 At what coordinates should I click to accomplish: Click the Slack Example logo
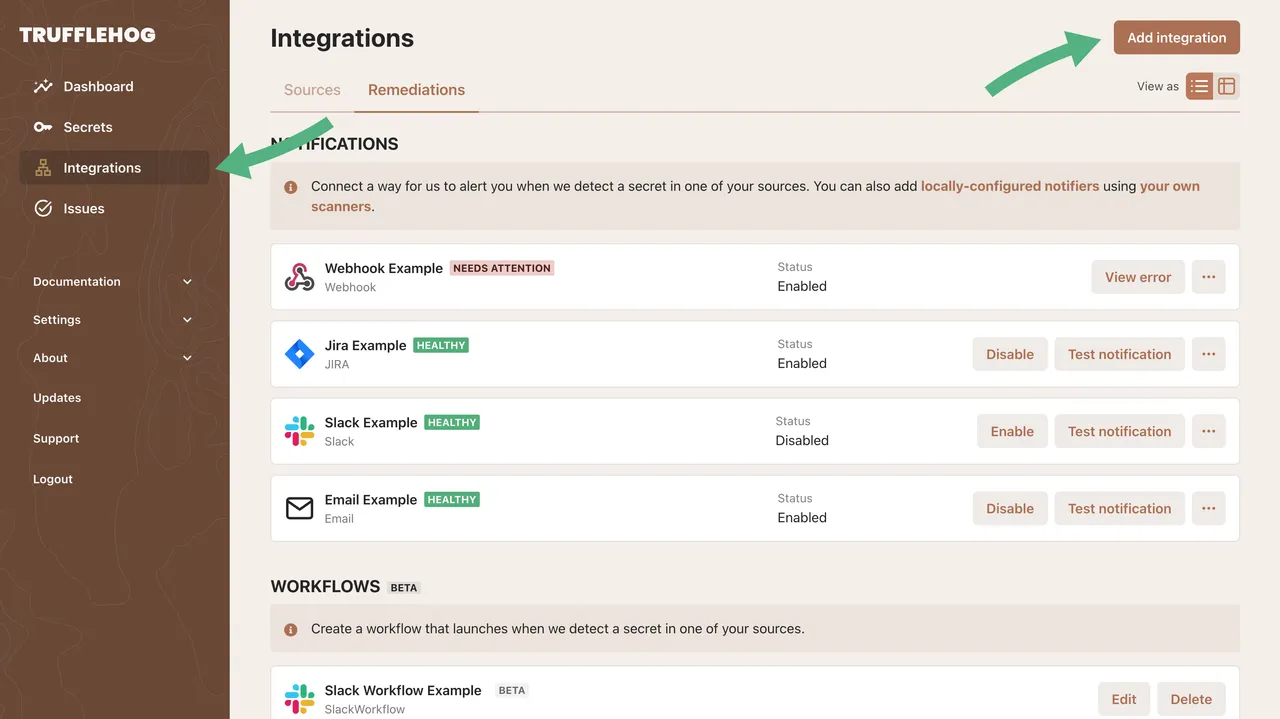click(x=299, y=431)
